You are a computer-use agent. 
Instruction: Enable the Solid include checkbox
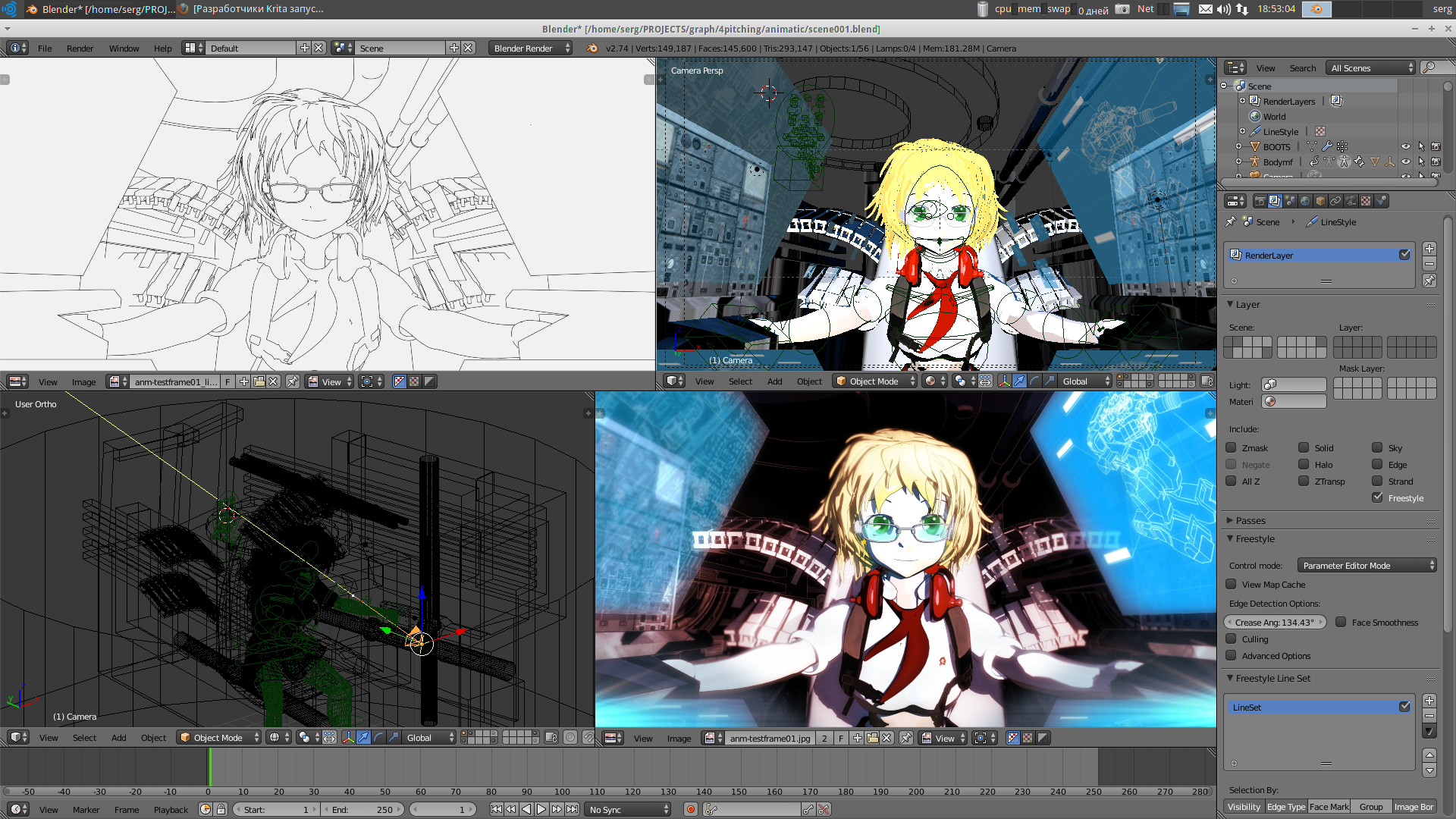click(x=1304, y=447)
